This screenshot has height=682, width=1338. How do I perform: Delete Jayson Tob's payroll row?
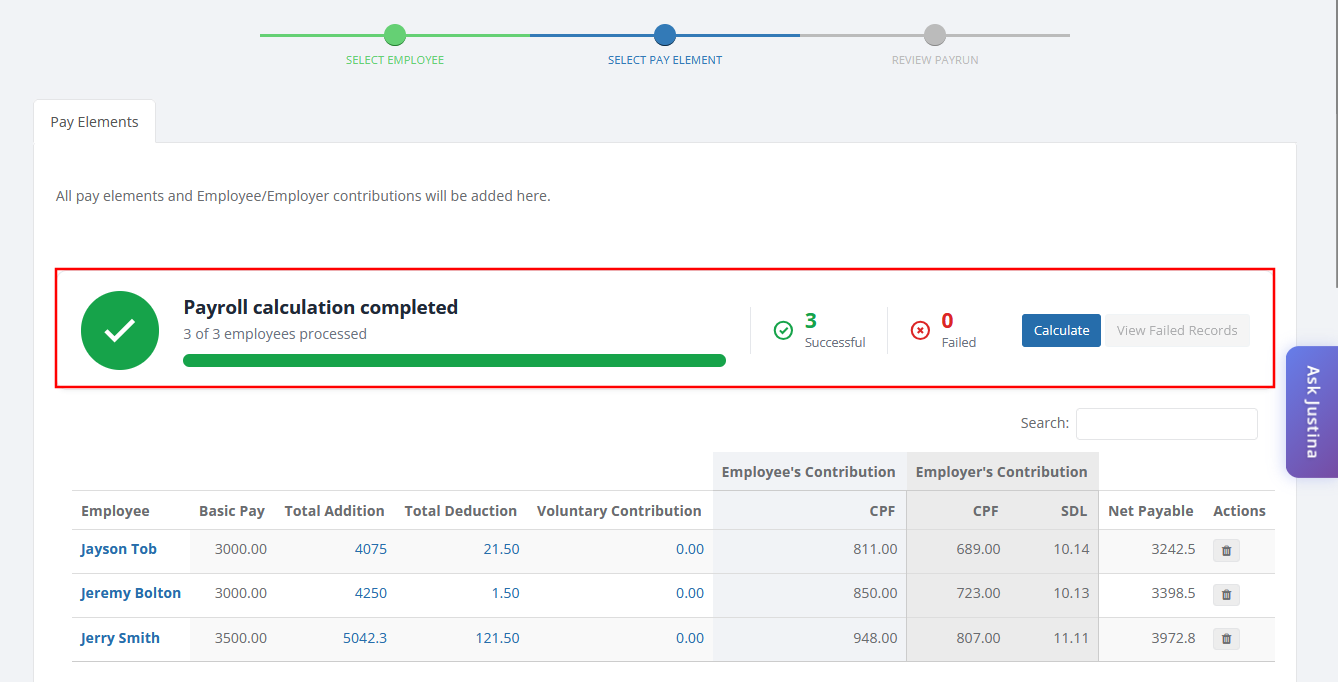(1226, 550)
